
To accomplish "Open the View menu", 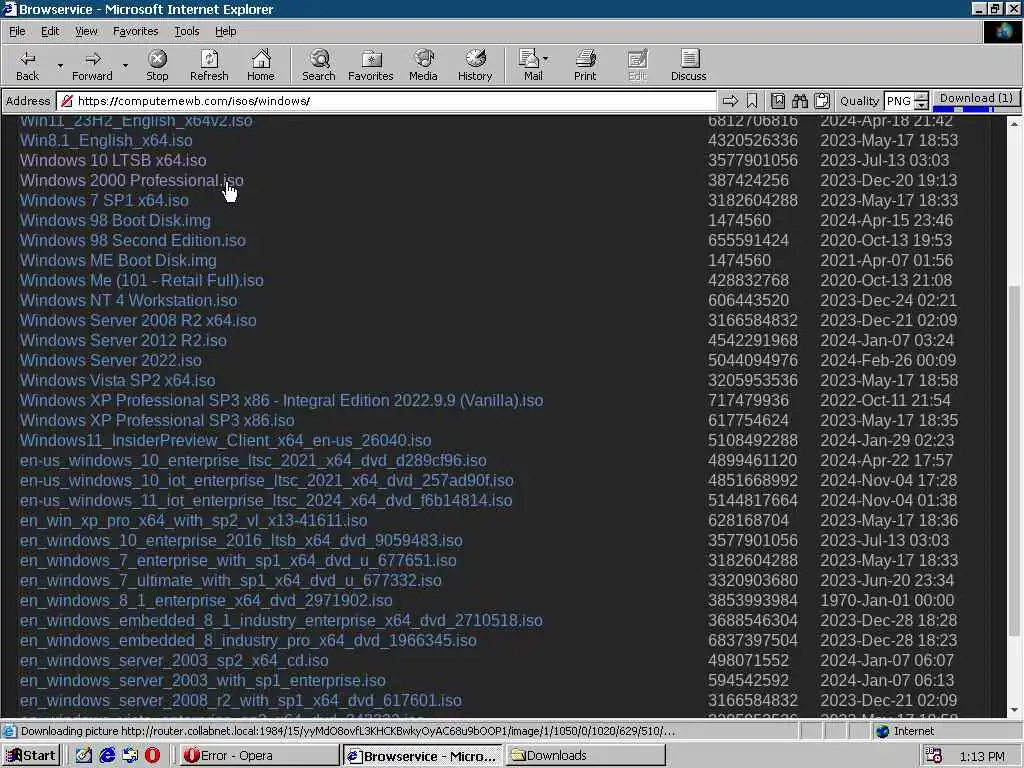I will [x=86, y=31].
